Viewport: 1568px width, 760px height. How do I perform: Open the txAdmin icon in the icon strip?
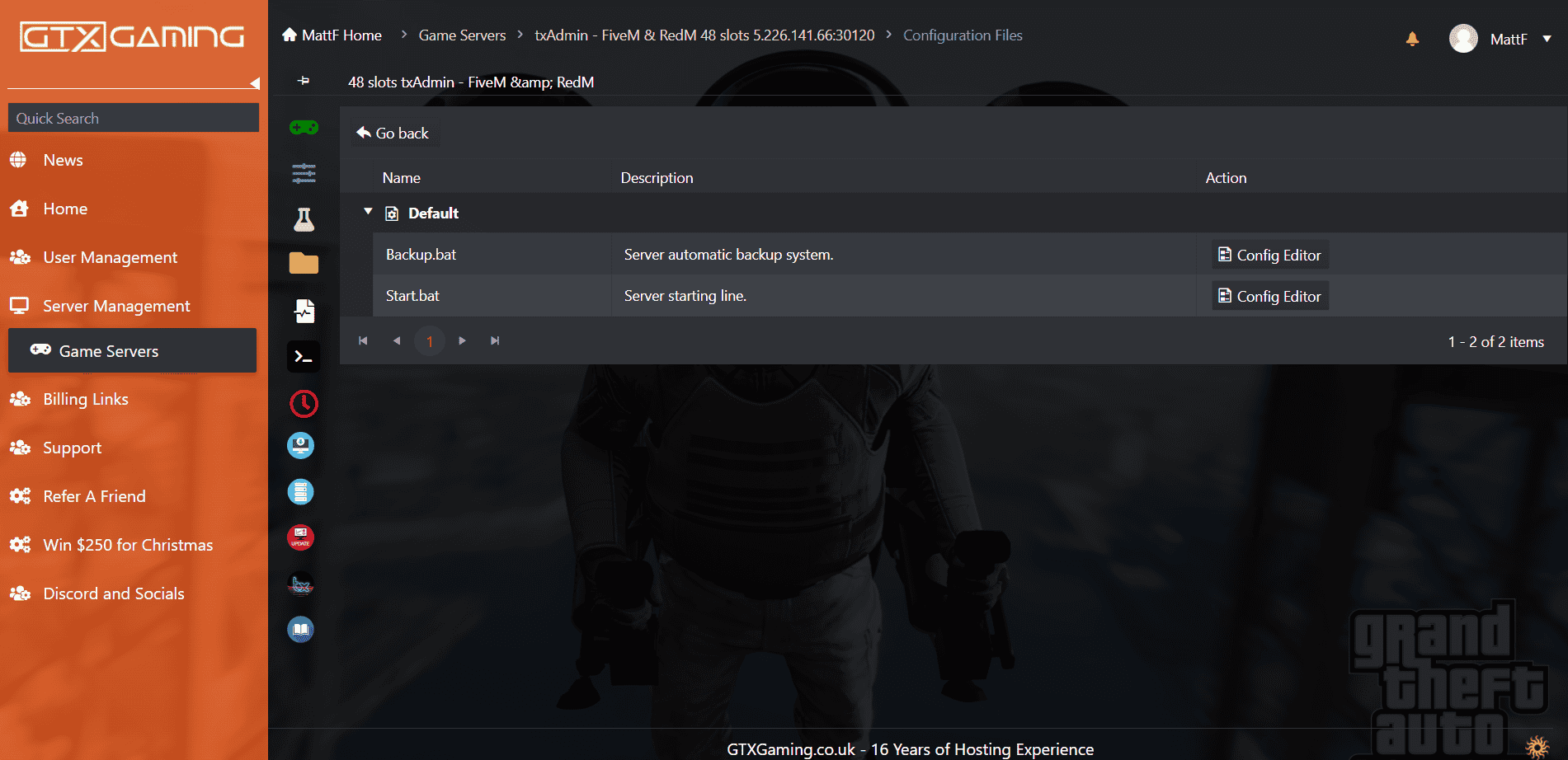[300, 584]
